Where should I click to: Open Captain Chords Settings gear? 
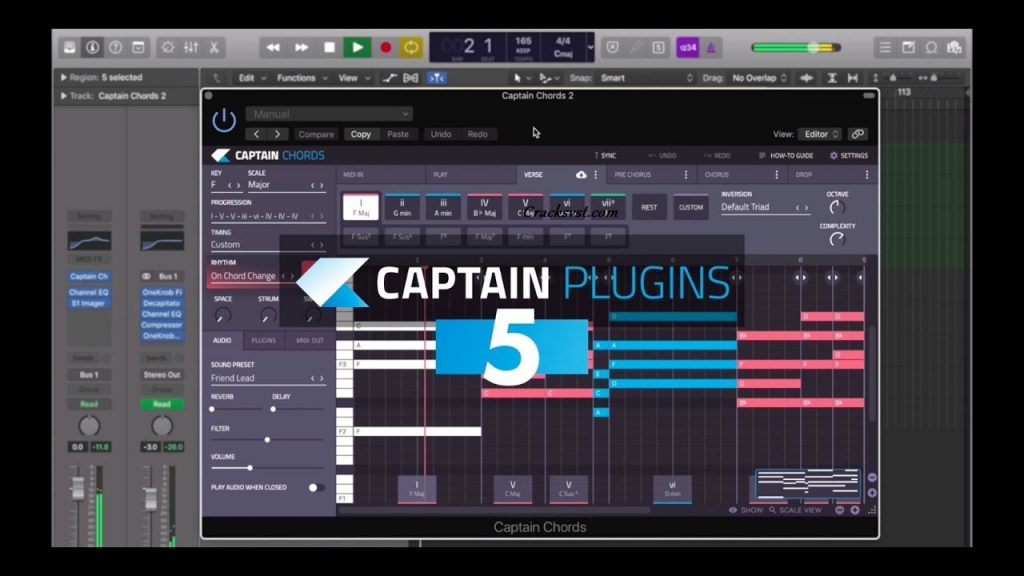[x=848, y=155]
